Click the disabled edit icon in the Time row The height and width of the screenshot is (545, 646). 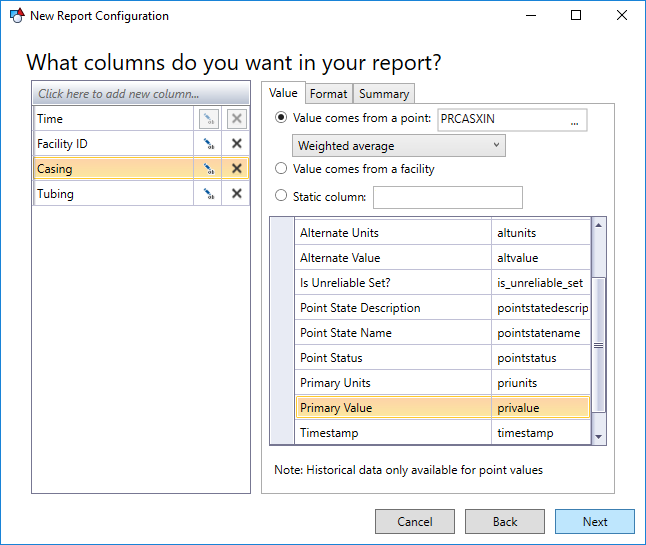pos(209,119)
